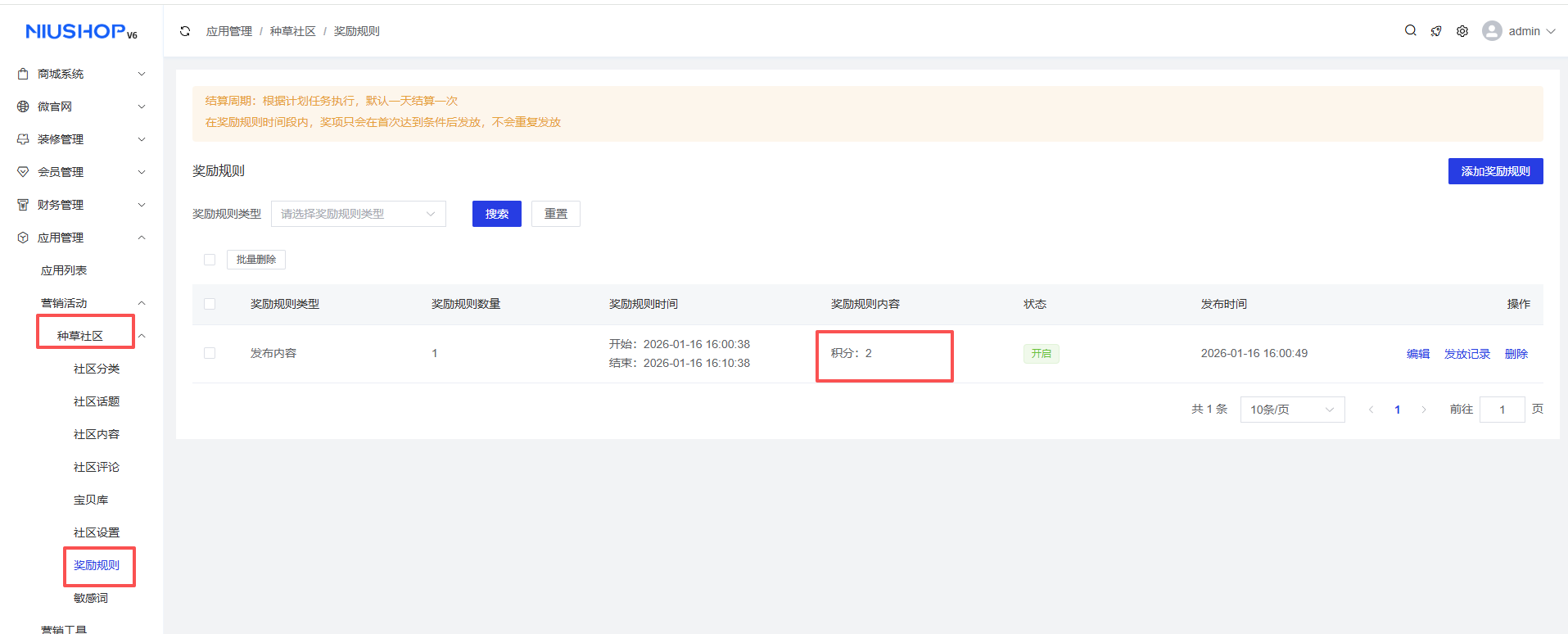Click the 微官网 globe icon in sidebar
This screenshot has height=634, width=1568.
[x=23, y=106]
